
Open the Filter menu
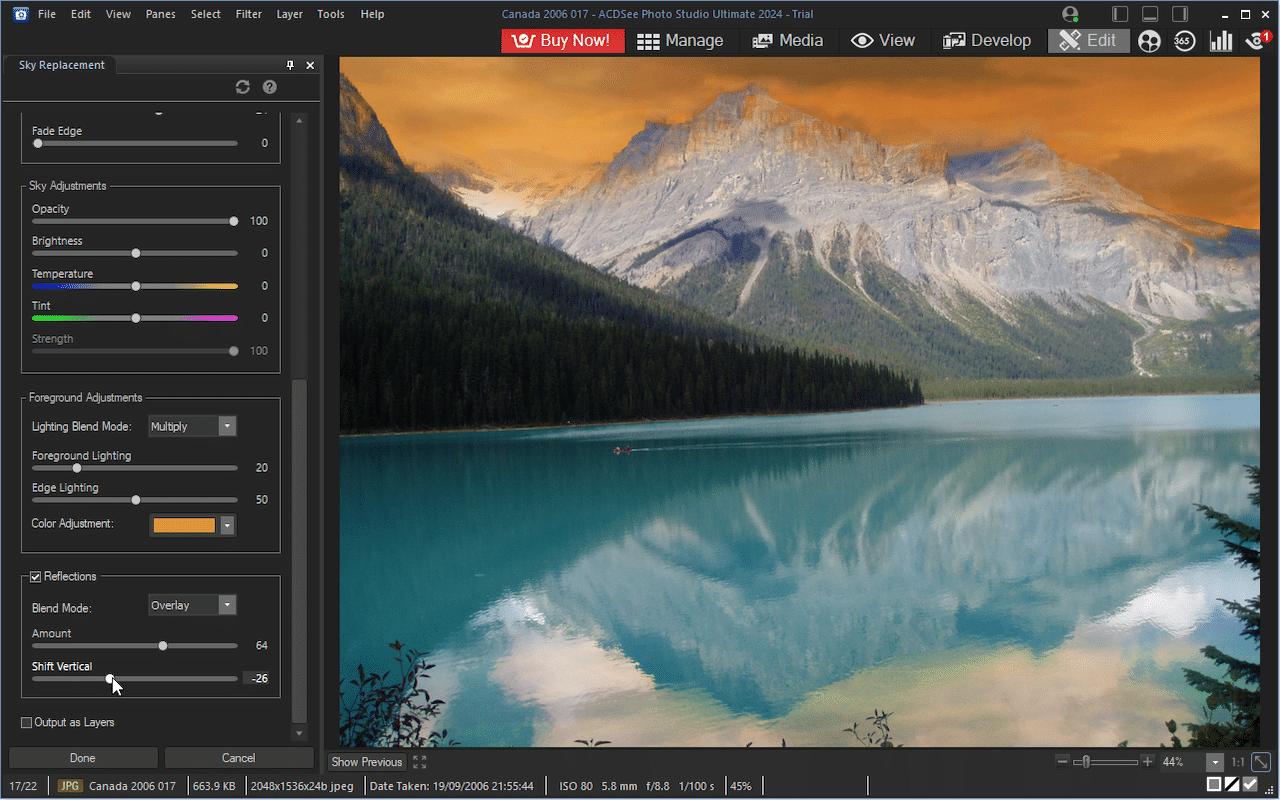[248, 14]
